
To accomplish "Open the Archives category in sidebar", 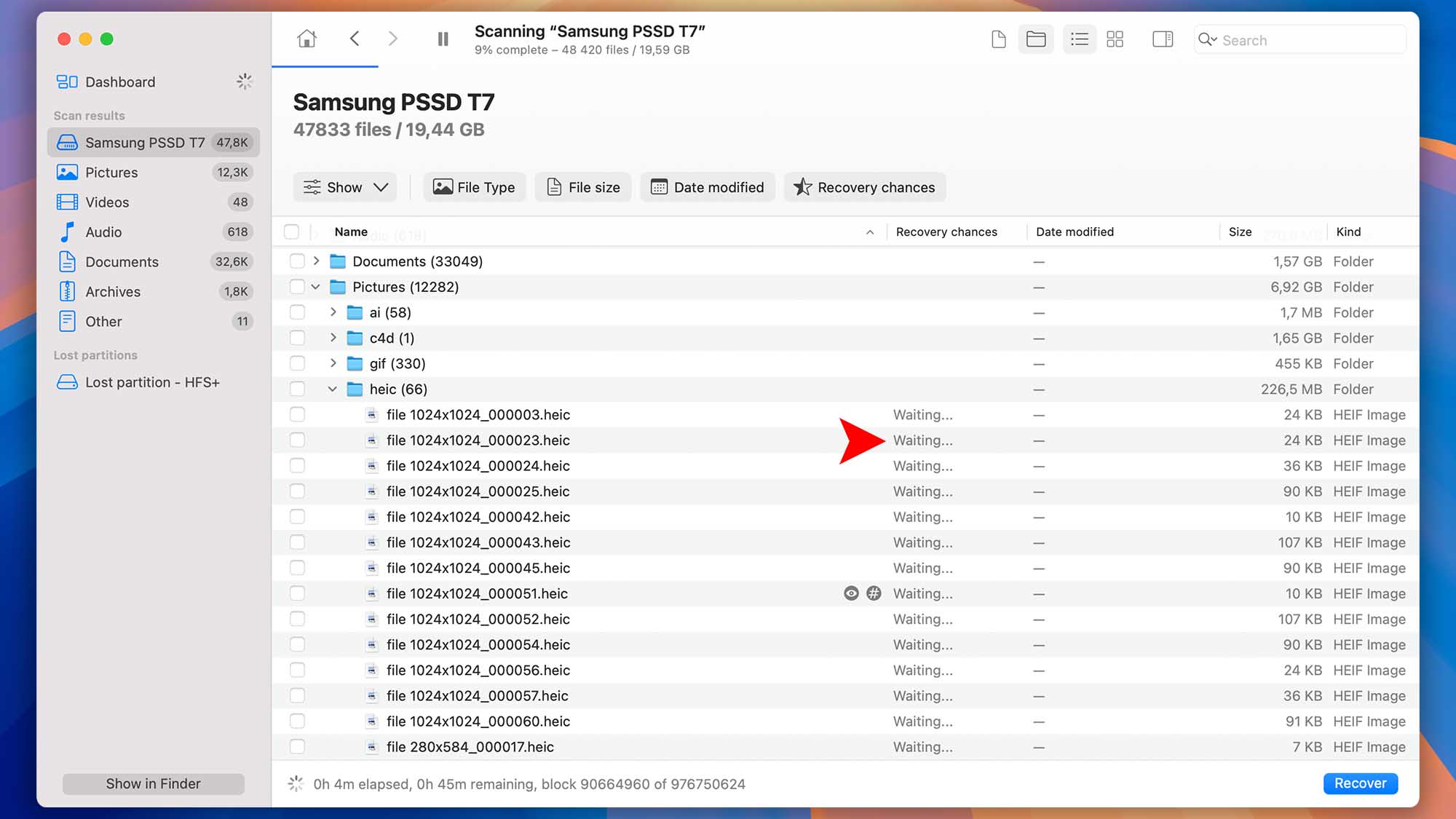I will pyautogui.click(x=153, y=292).
